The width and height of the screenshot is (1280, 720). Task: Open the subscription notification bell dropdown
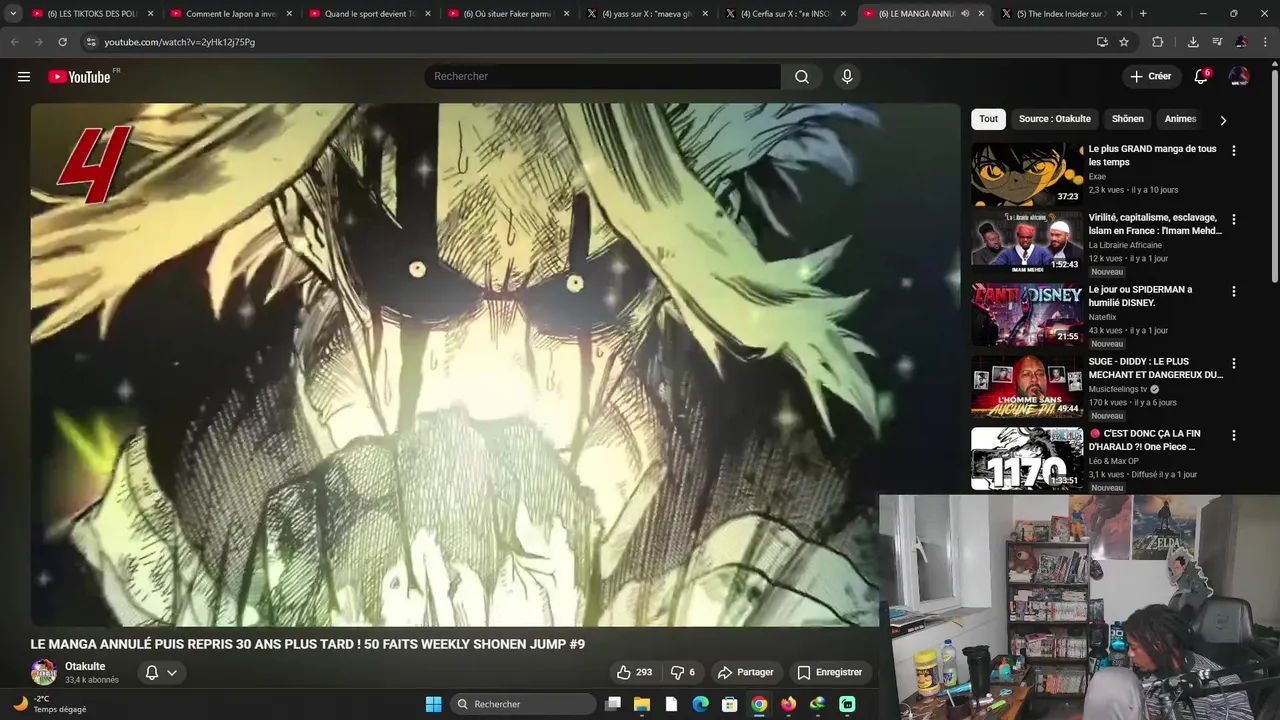[x=161, y=672]
